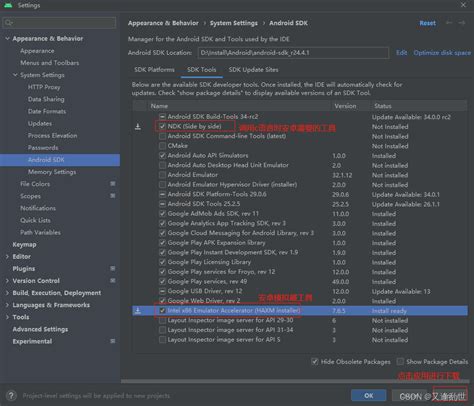Expand Languages & Frameworks section
Image resolution: width=474 pixels, height=406 pixels.
[7, 305]
